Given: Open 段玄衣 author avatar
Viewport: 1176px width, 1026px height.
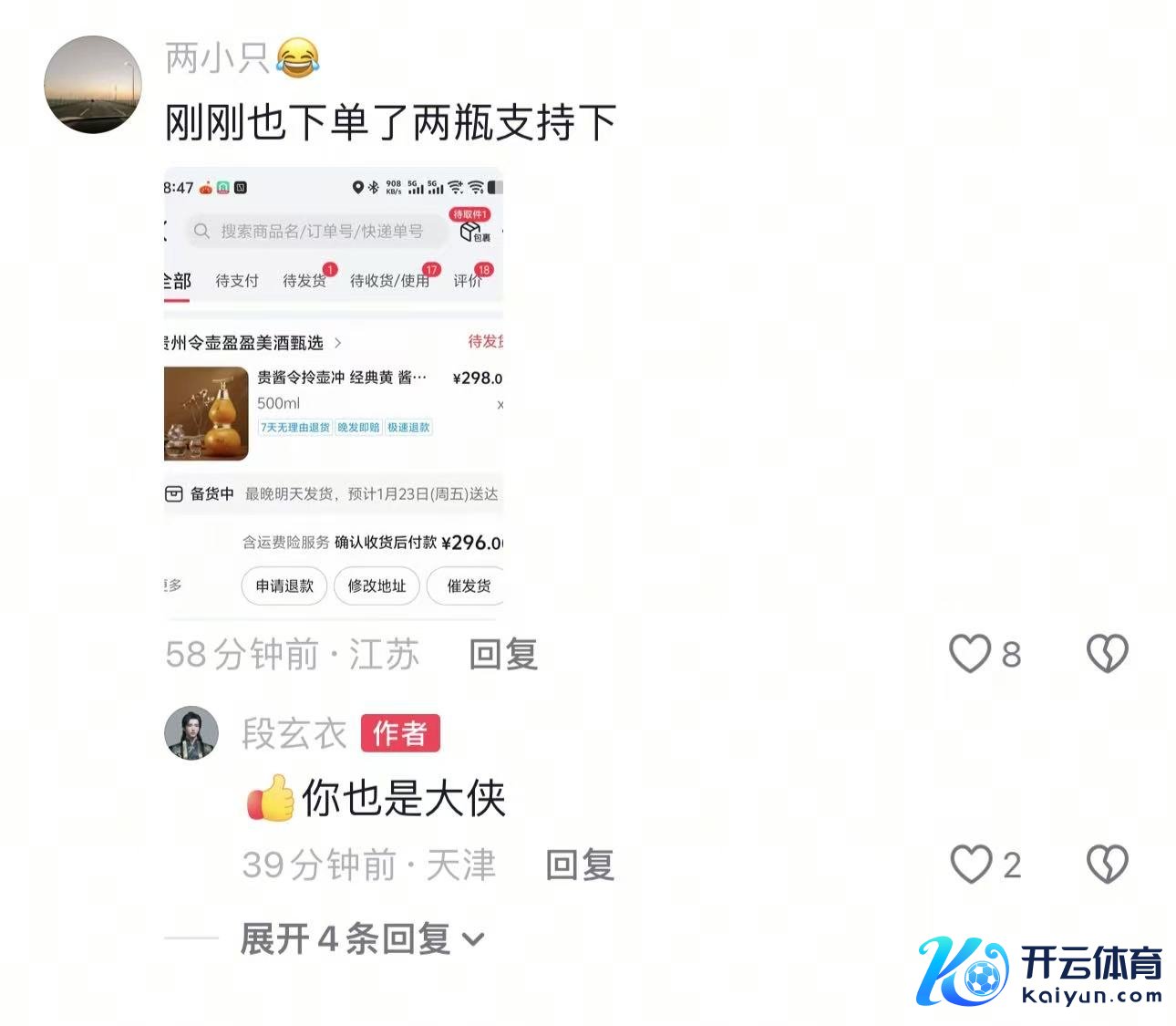Looking at the screenshot, I should coord(191,732).
